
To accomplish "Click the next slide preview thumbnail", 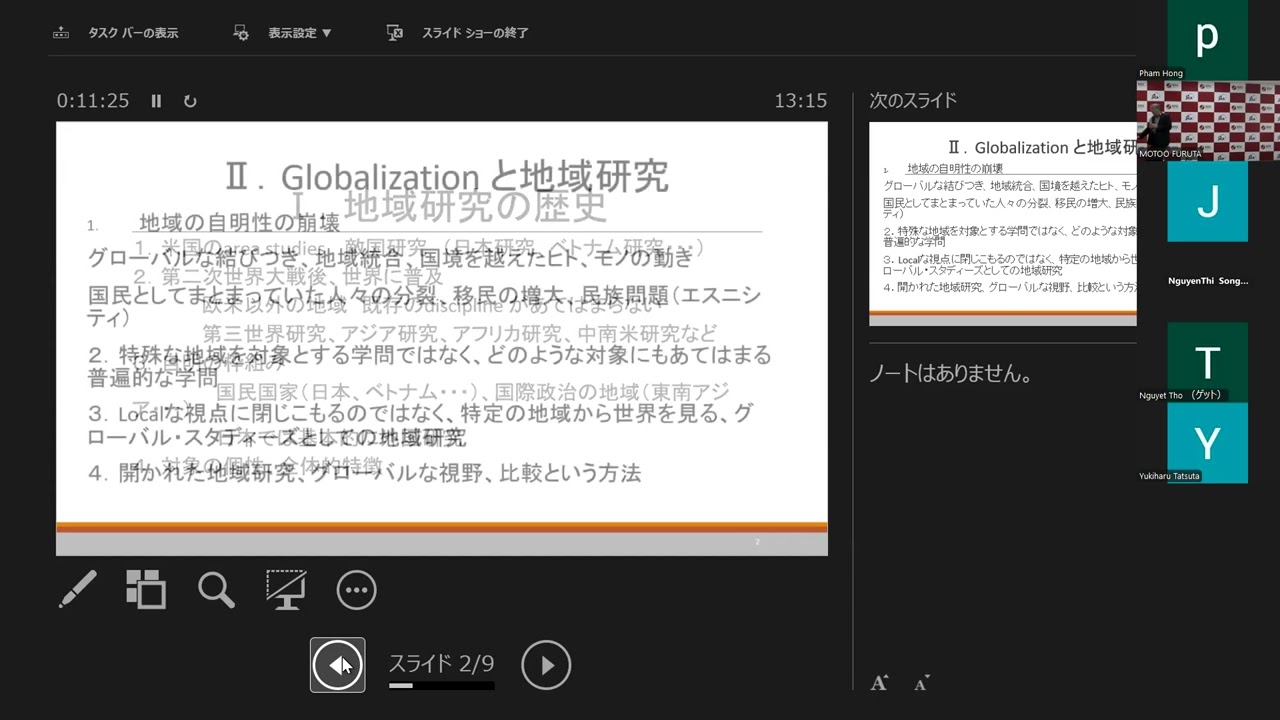I will [1003, 224].
